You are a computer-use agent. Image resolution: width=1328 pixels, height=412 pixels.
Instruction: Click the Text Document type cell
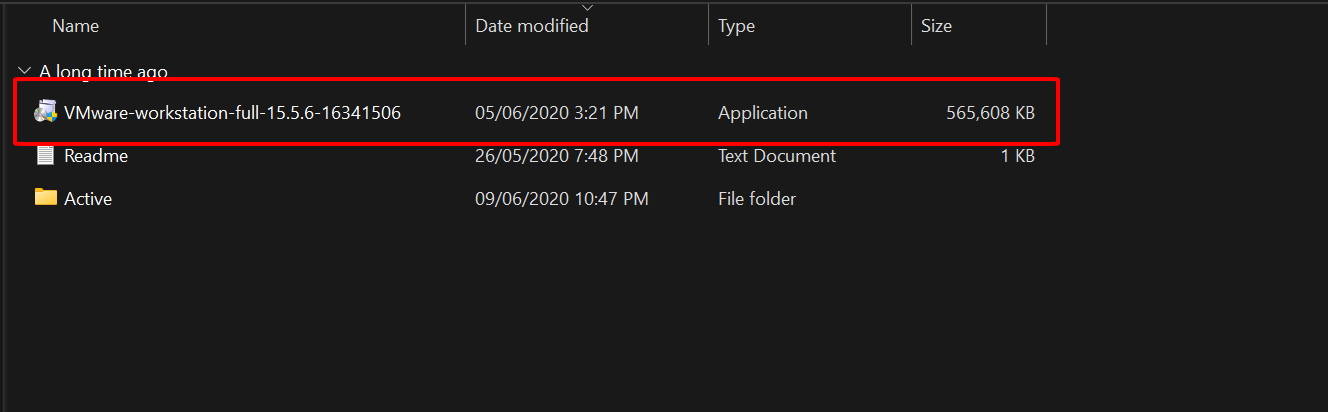[776, 156]
